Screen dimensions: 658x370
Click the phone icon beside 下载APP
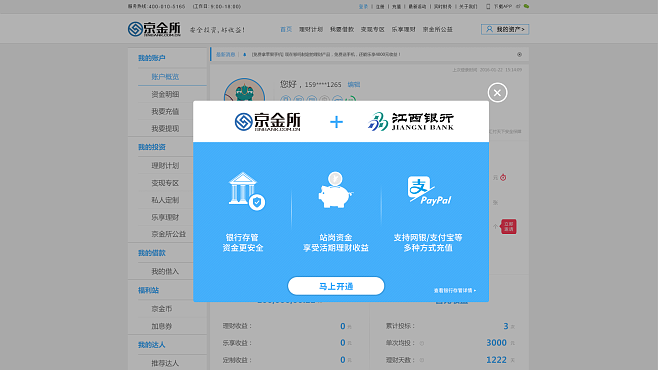(488, 6)
